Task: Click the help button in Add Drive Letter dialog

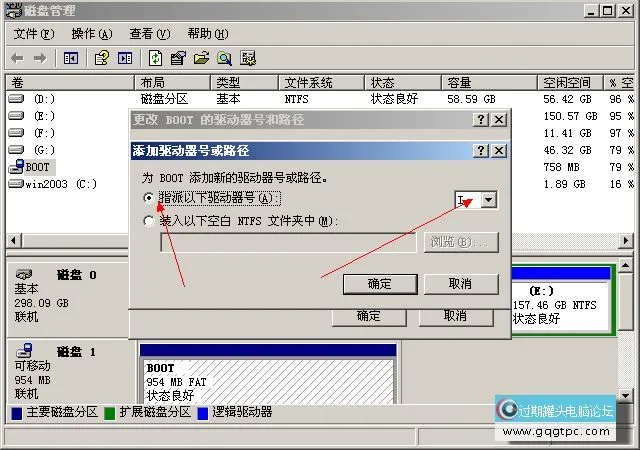Action: (481, 151)
